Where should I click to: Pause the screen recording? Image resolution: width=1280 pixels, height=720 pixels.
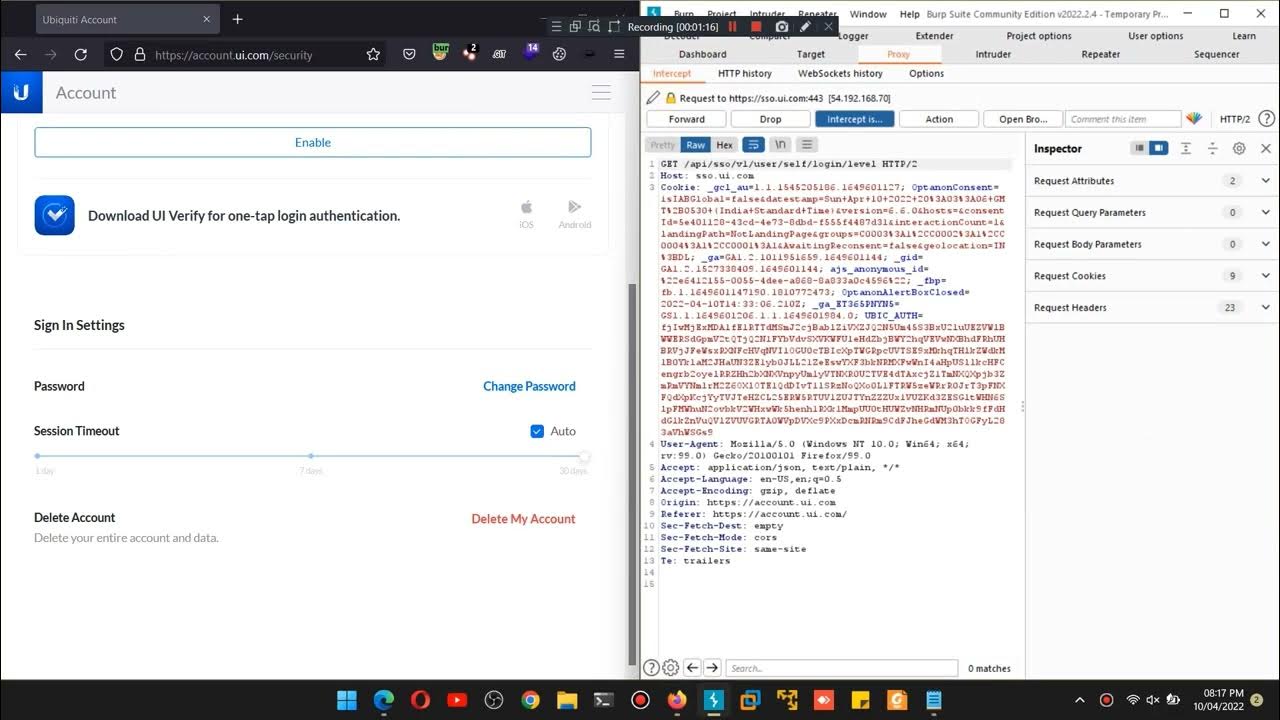(732, 27)
